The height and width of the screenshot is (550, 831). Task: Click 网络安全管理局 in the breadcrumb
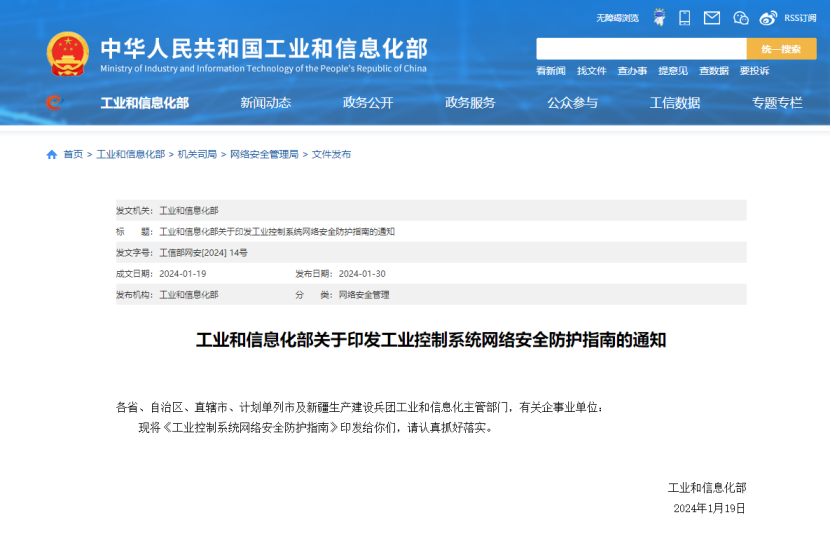coord(264,155)
